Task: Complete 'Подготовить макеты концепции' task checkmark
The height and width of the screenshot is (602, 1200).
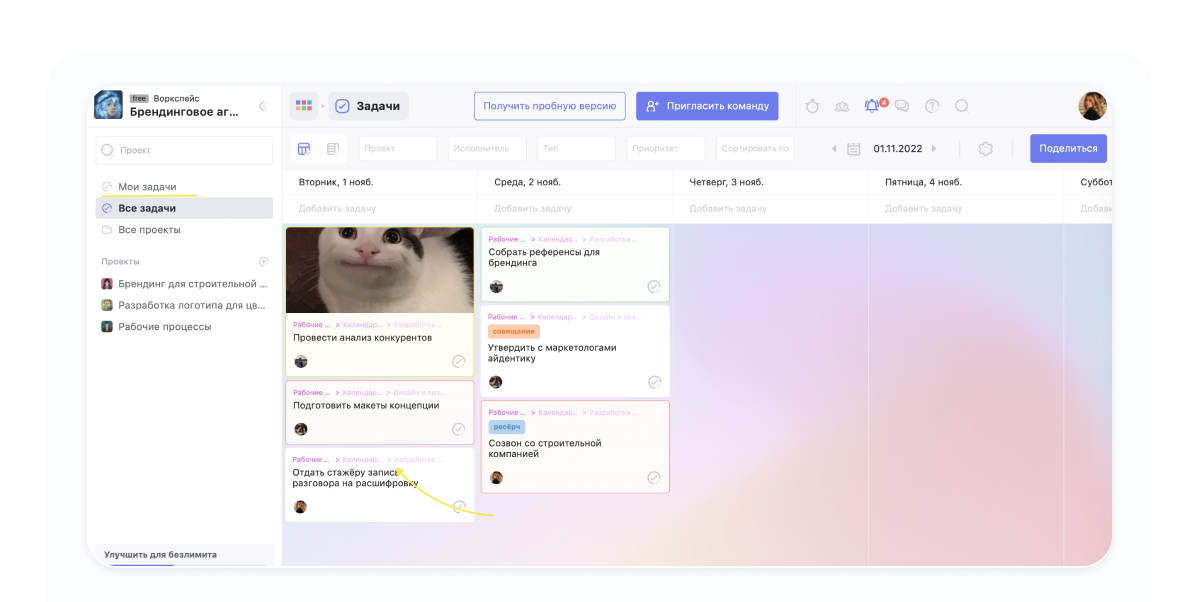Action: (x=458, y=429)
